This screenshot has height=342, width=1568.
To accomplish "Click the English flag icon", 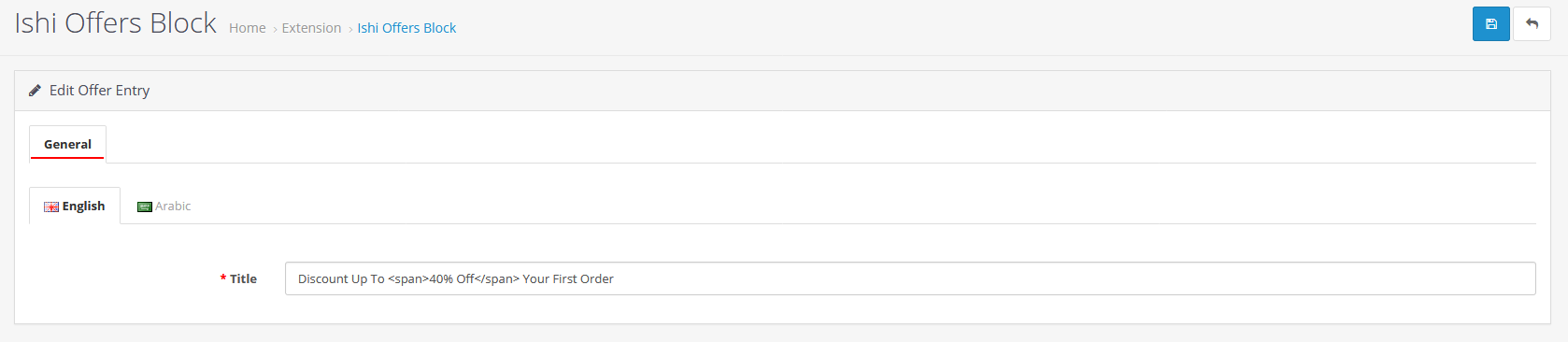I will 51,207.
